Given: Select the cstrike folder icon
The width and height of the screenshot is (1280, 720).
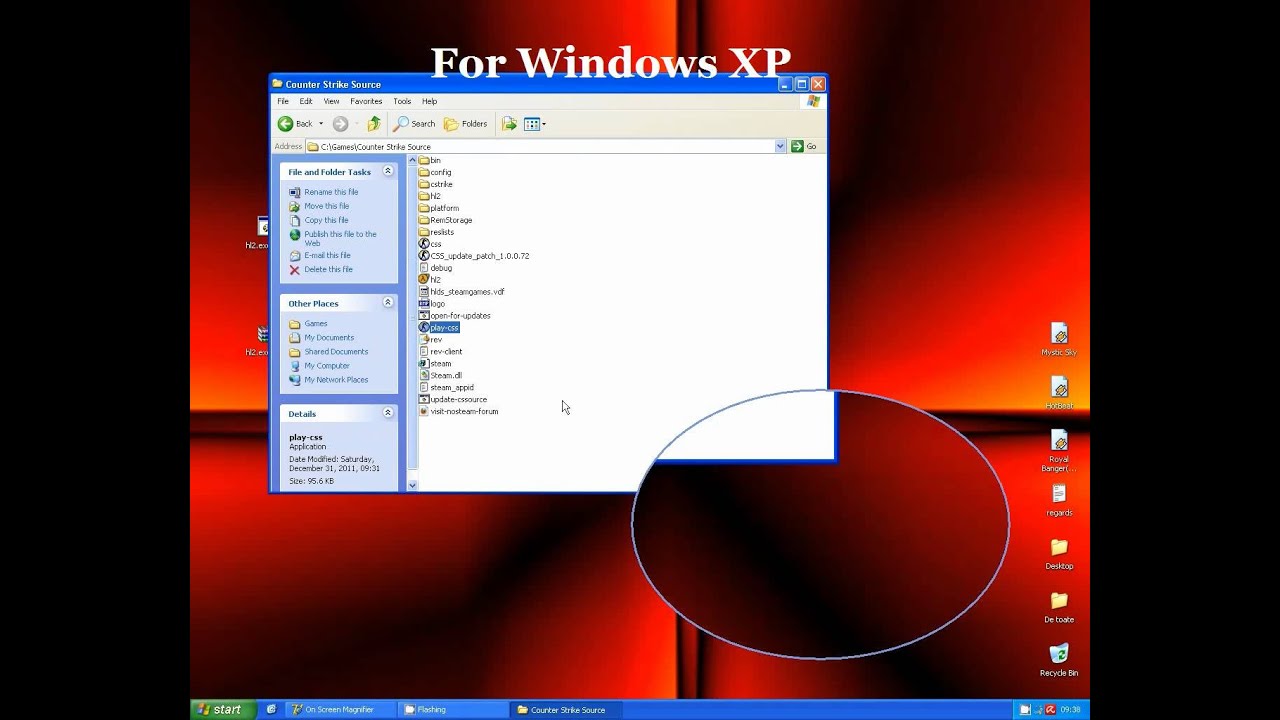Looking at the screenshot, I should (x=423, y=184).
